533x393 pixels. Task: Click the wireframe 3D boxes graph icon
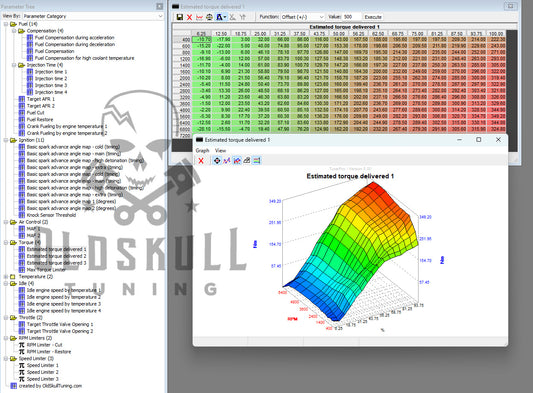(247, 160)
